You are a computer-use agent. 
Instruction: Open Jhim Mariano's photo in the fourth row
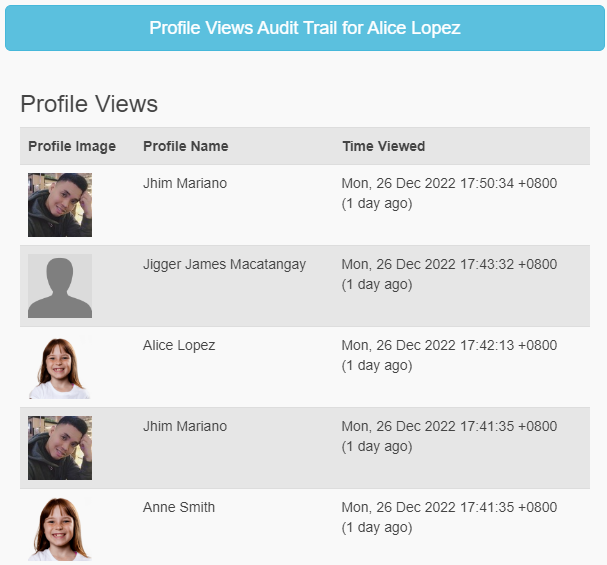coord(60,448)
